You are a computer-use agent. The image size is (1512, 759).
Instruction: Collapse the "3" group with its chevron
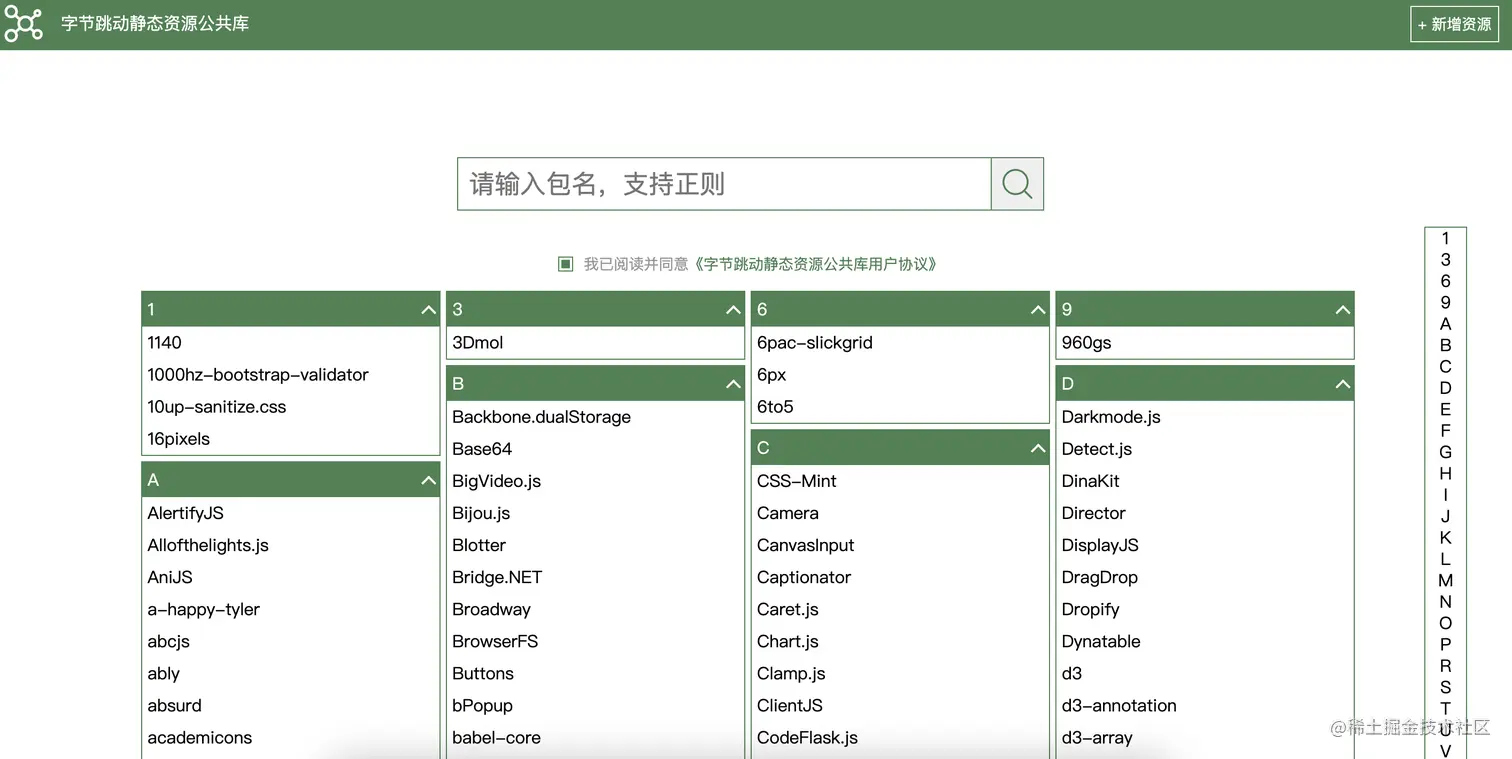pos(734,310)
